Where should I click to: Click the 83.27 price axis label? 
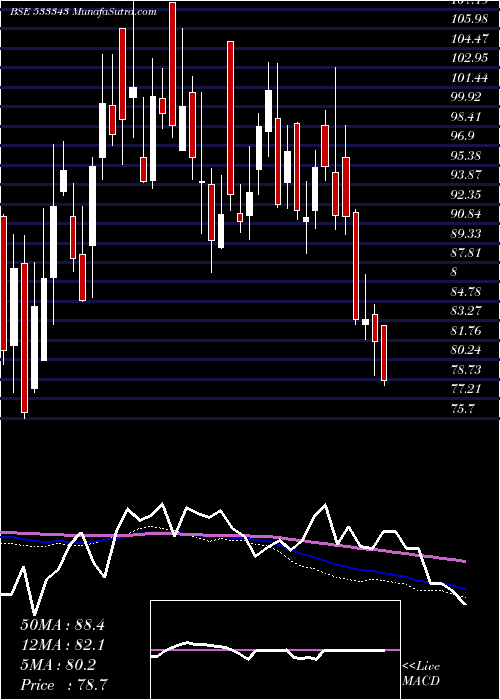coord(468,311)
